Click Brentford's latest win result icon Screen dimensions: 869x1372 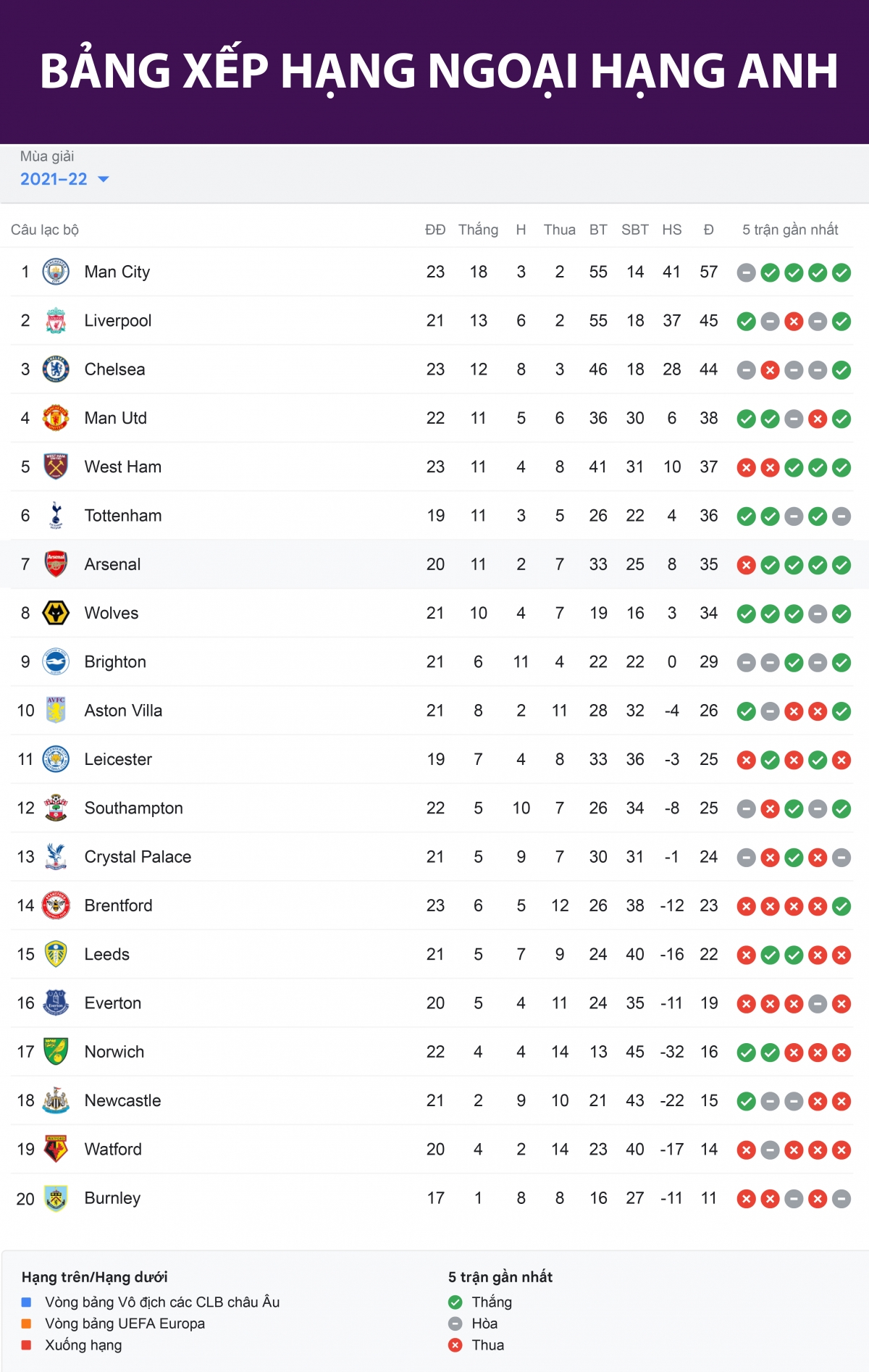[841, 906]
